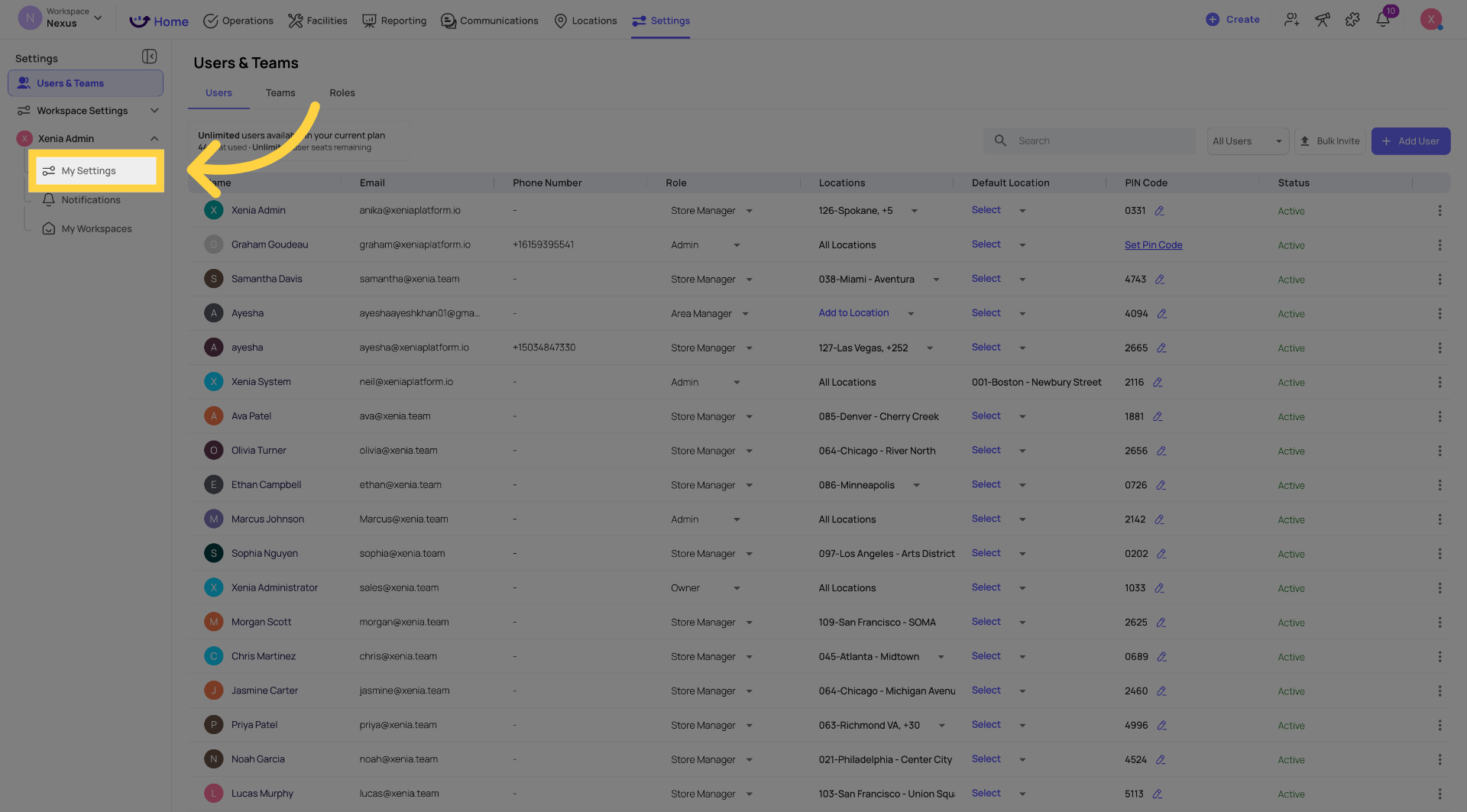Open the All Users filter dropdown

coord(1248,141)
